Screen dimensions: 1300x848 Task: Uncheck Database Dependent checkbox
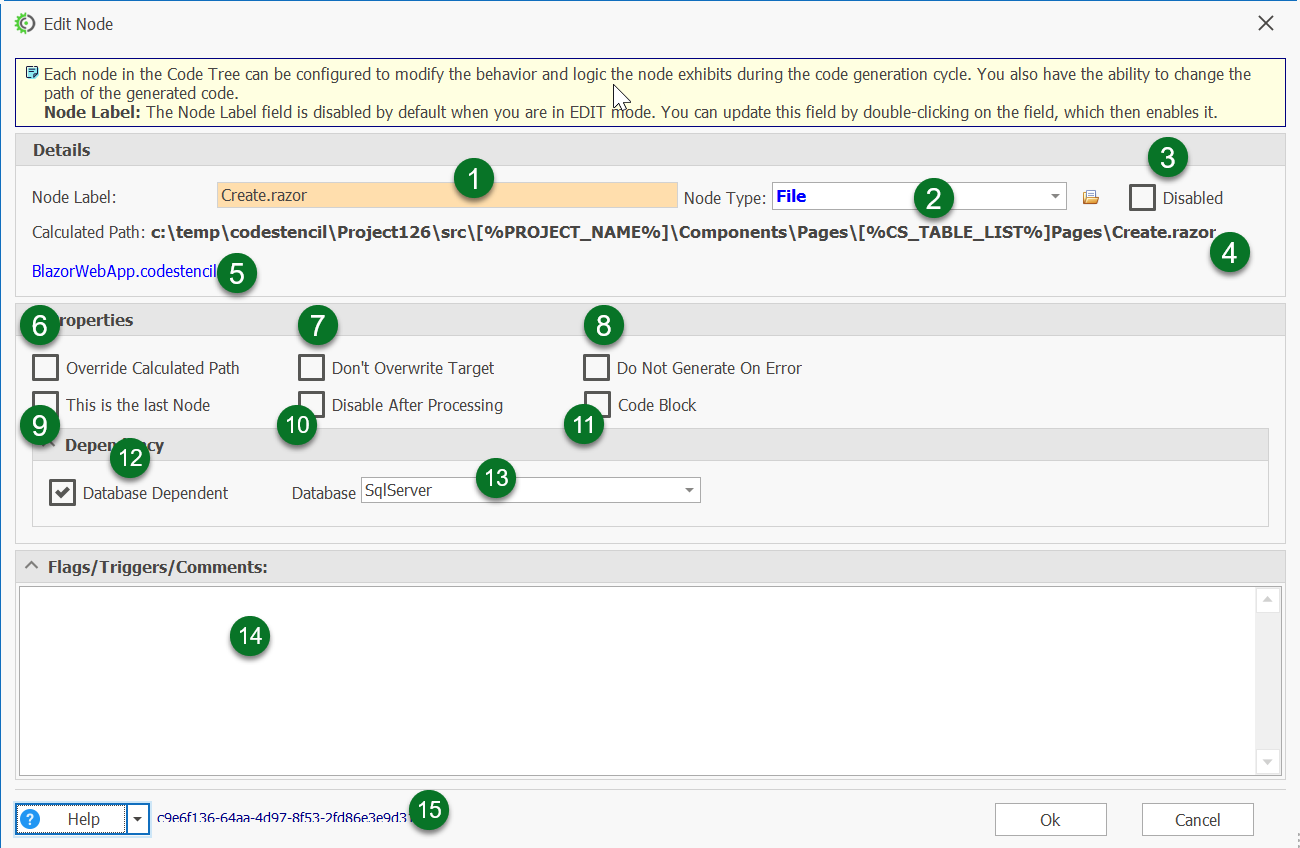pos(62,493)
